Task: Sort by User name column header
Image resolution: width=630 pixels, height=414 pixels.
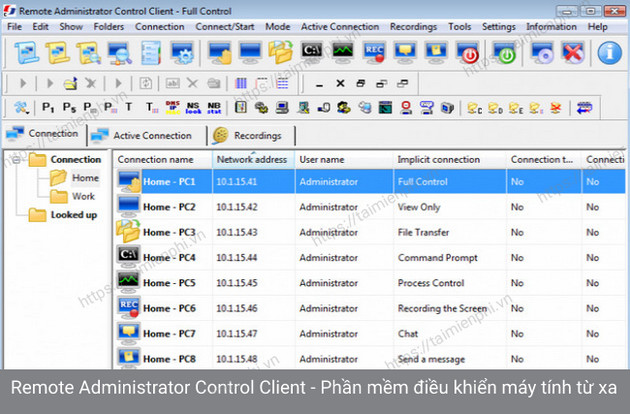Action: [x=344, y=160]
